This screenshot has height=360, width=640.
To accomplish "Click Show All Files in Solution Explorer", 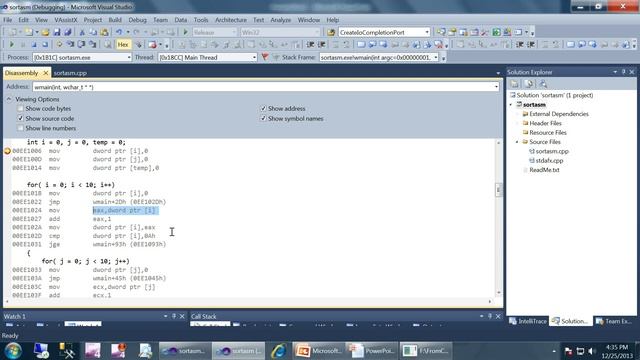I will click(529, 84).
